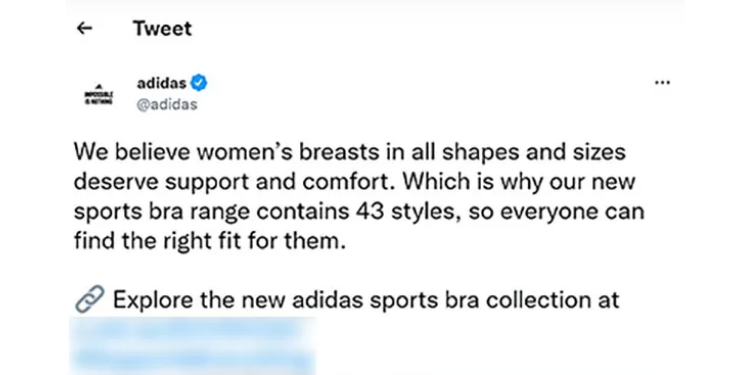Click 'Explore the new adidas sports bra collection at'

pyautogui.click(x=366, y=300)
